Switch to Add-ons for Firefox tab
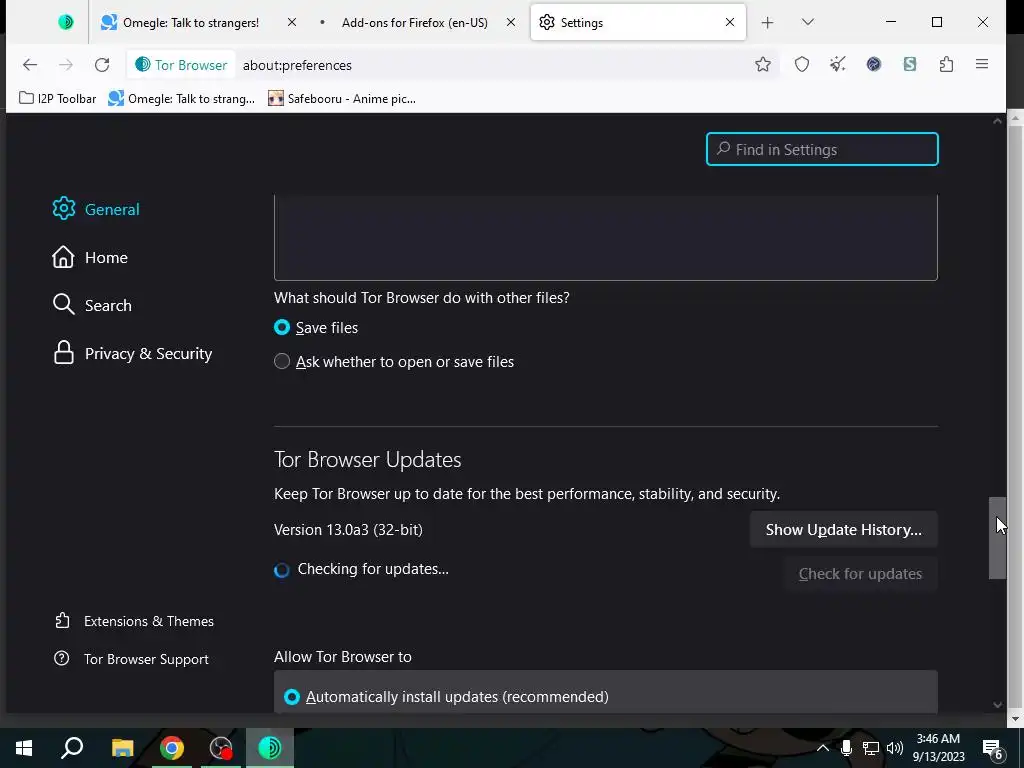 (x=415, y=22)
